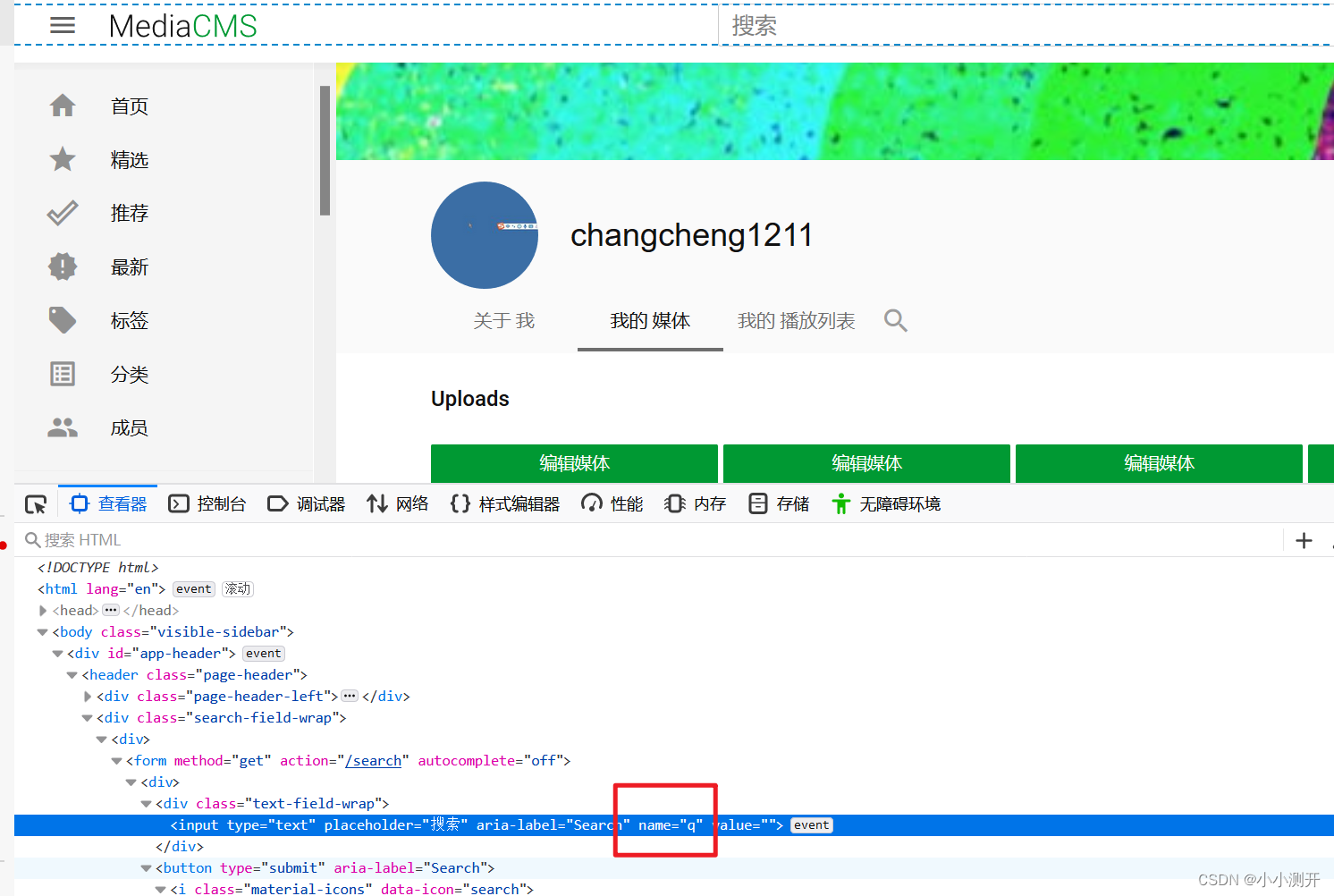Switch to the 关于 我 tab
Viewport: 1334px width, 896px height.
504,321
